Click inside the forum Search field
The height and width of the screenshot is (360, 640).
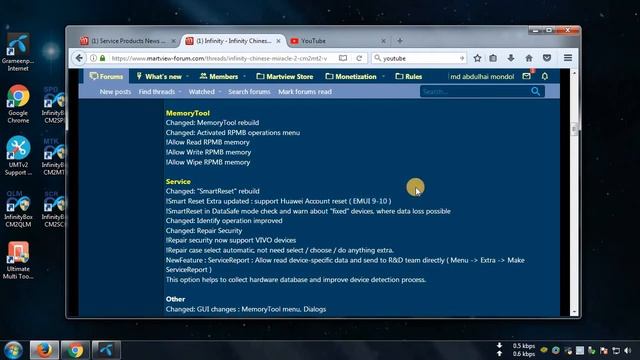point(475,91)
